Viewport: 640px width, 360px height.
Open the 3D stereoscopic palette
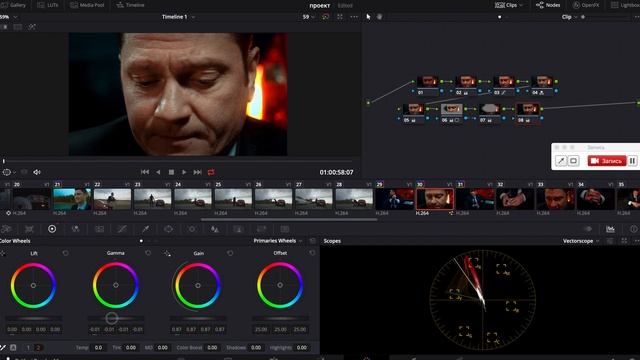pos(285,229)
